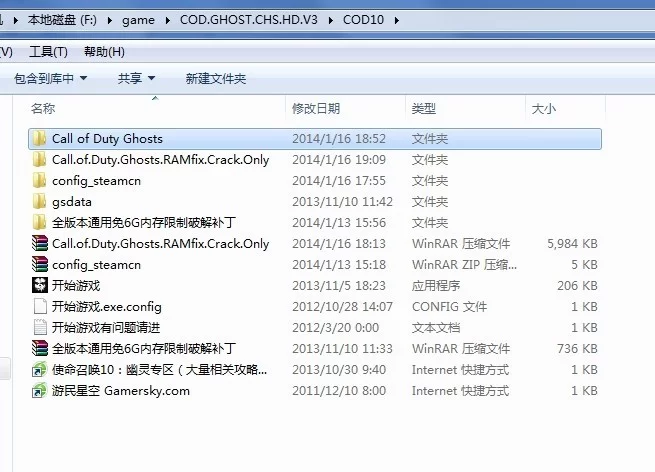Go to 本地磁盘 (F:) in address bar

62,20
